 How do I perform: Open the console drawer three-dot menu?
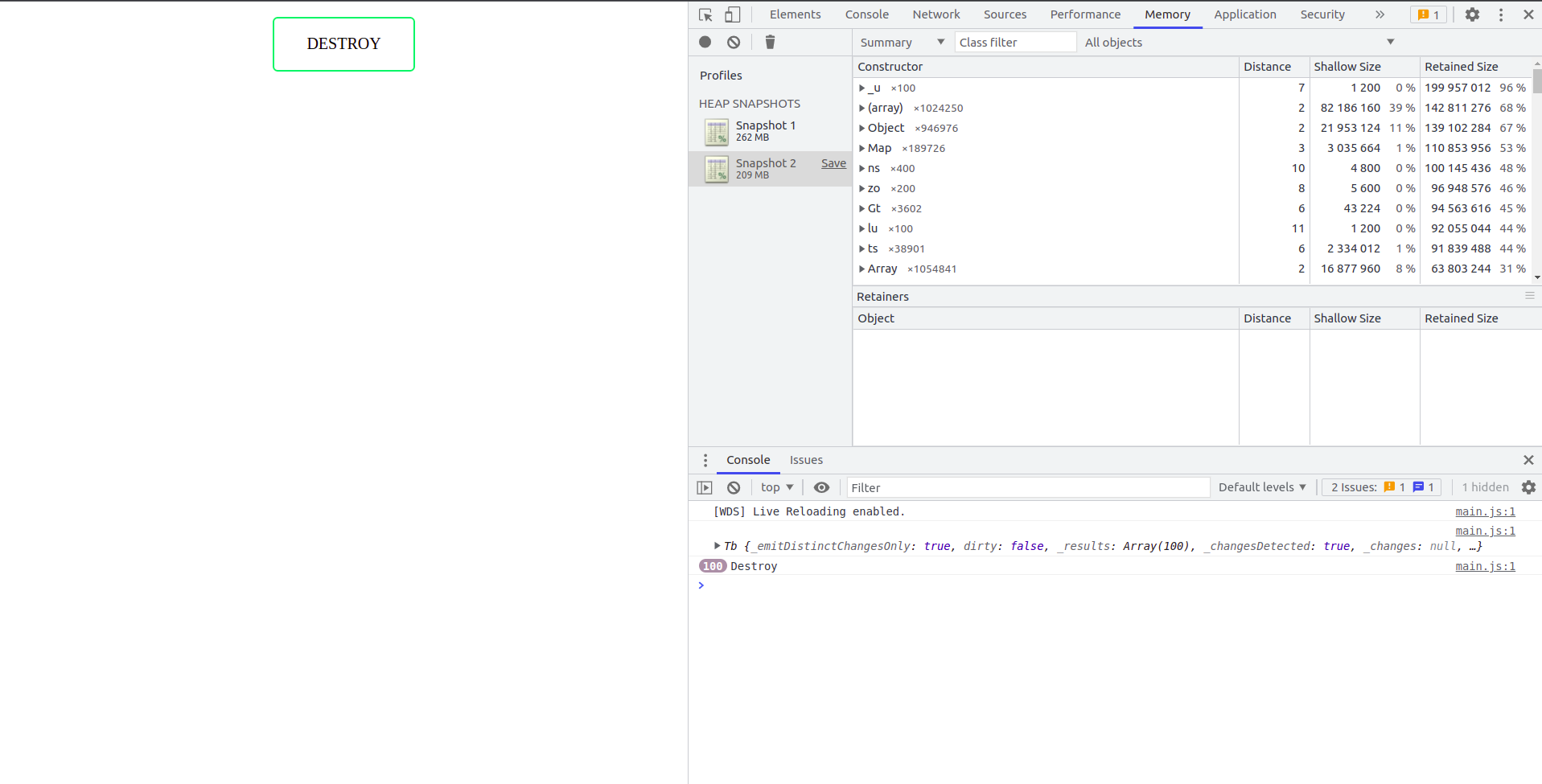(x=705, y=460)
